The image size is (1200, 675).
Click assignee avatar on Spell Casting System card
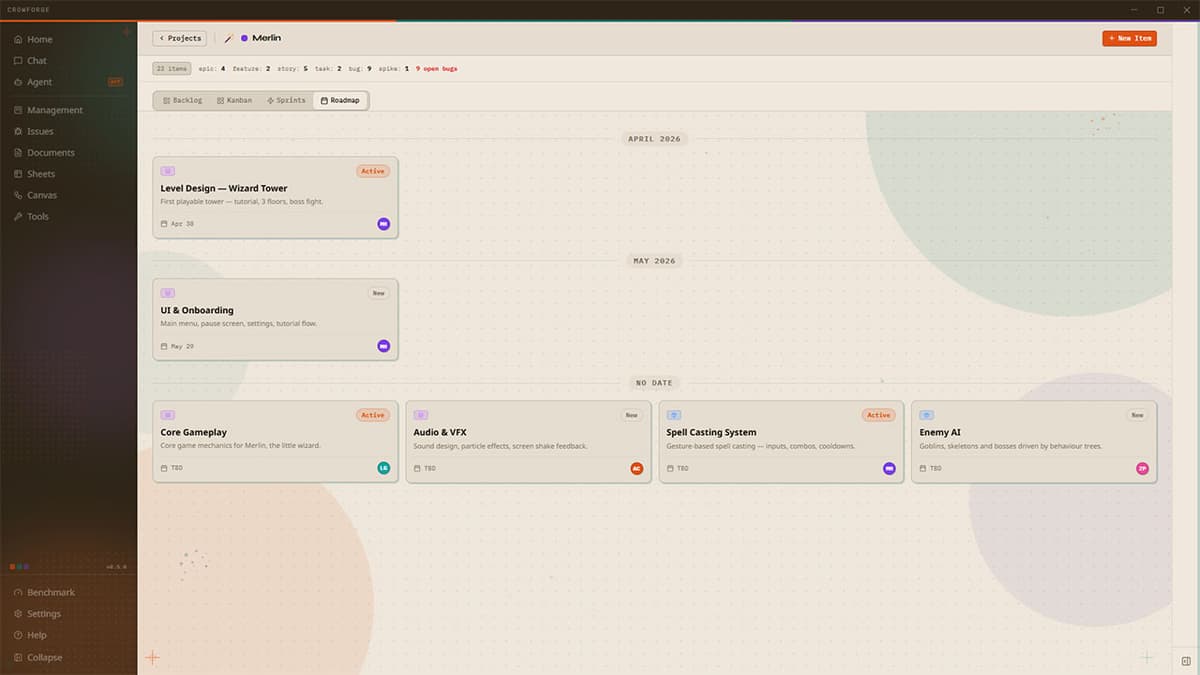coord(889,468)
